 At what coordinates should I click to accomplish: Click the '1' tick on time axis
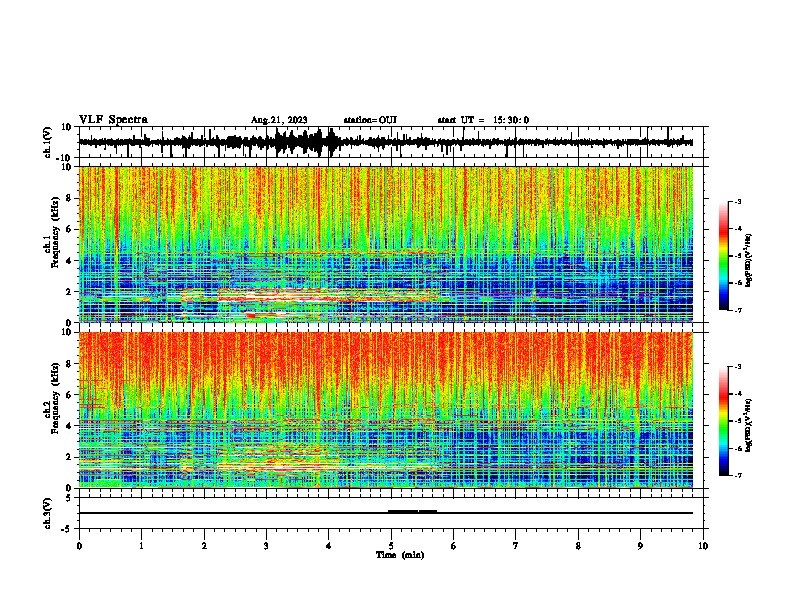pyautogui.click(x=142, y=546)
